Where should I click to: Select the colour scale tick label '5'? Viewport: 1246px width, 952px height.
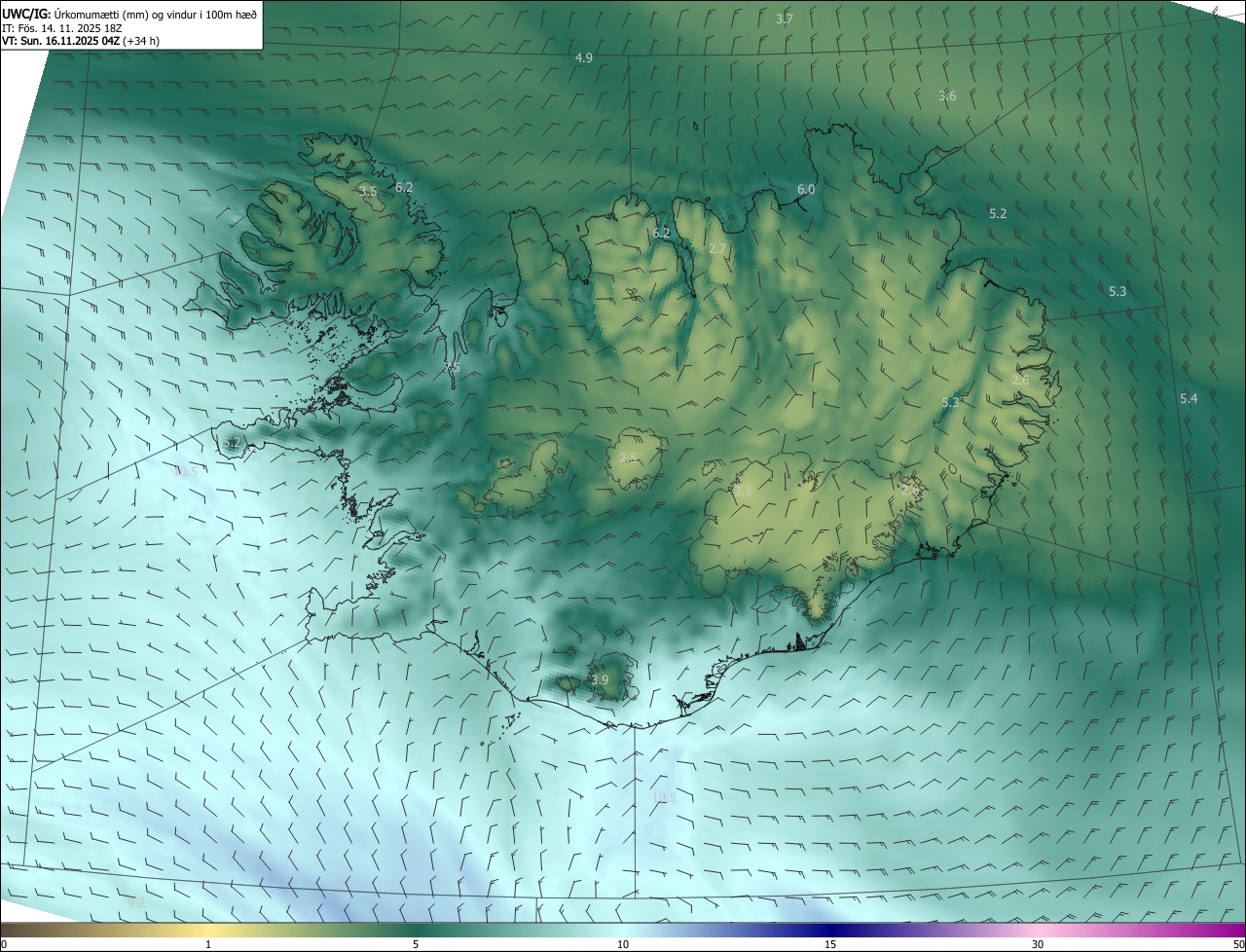(x=416, y=944)
